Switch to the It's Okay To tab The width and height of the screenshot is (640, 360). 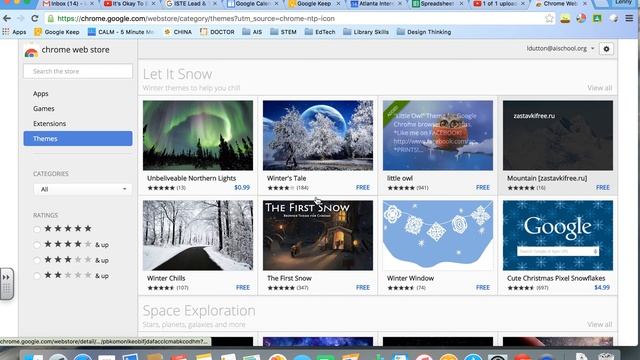130,4
